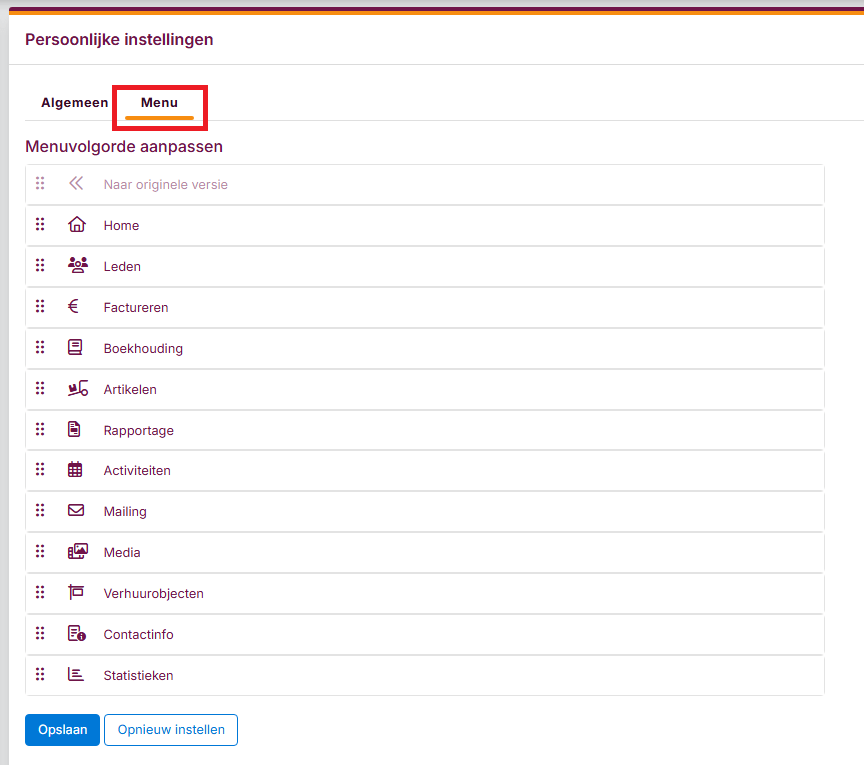Image resolution: width=864 pixels, height=765 pixels.
Task: Select the Menu tab
Action: (159, 103)
